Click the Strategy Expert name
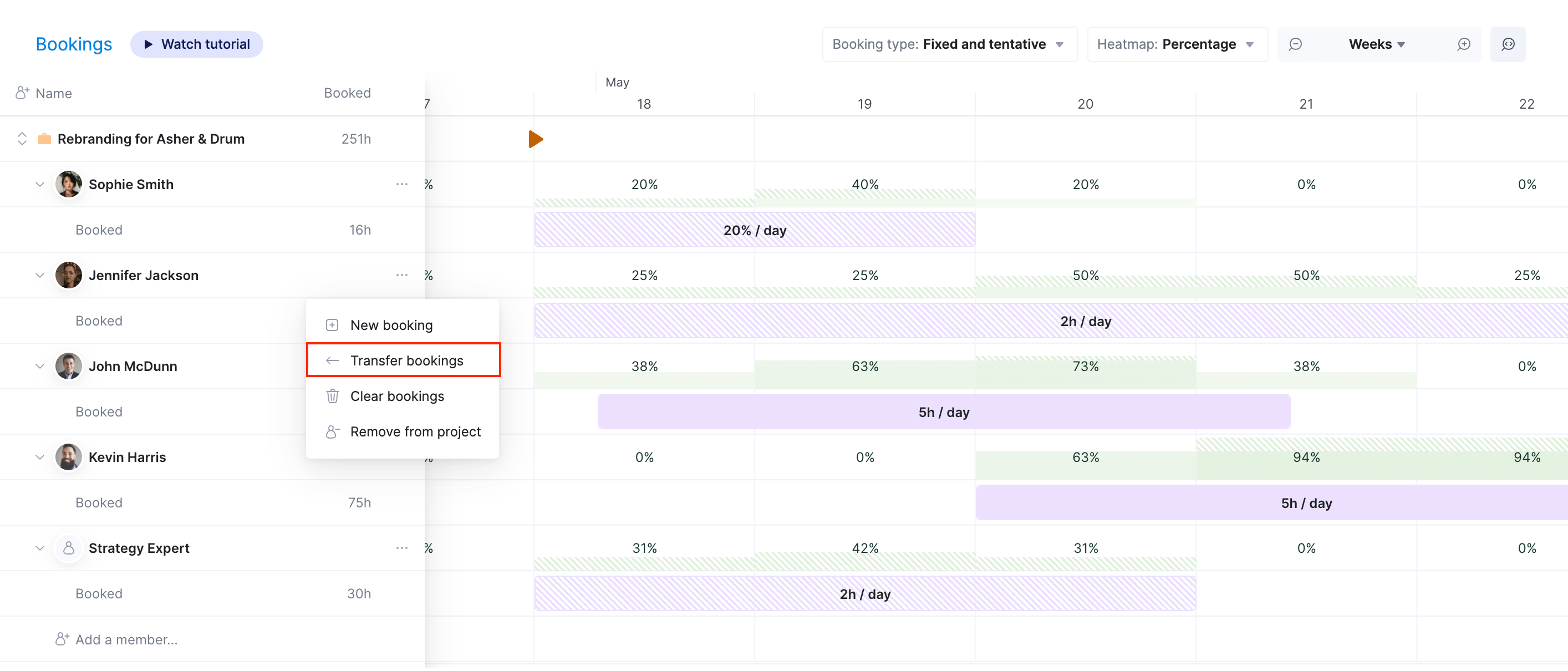Image resolution: width=1568 pixels, height=671 pixels. coord(139,548)
